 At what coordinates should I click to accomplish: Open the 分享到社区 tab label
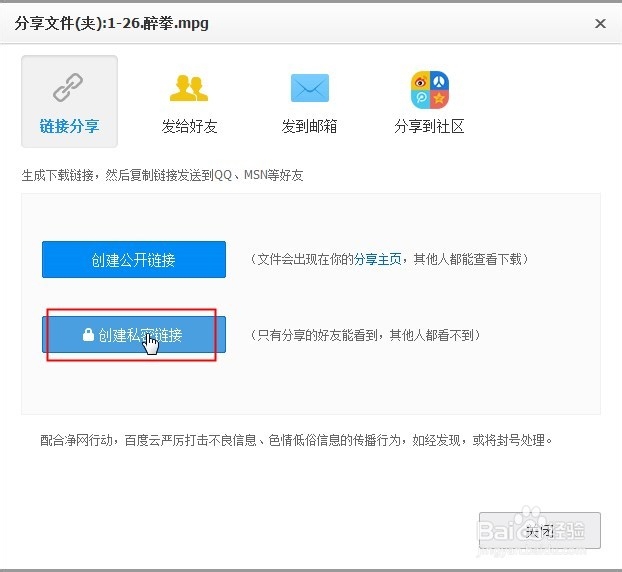[x=429, y=127]
